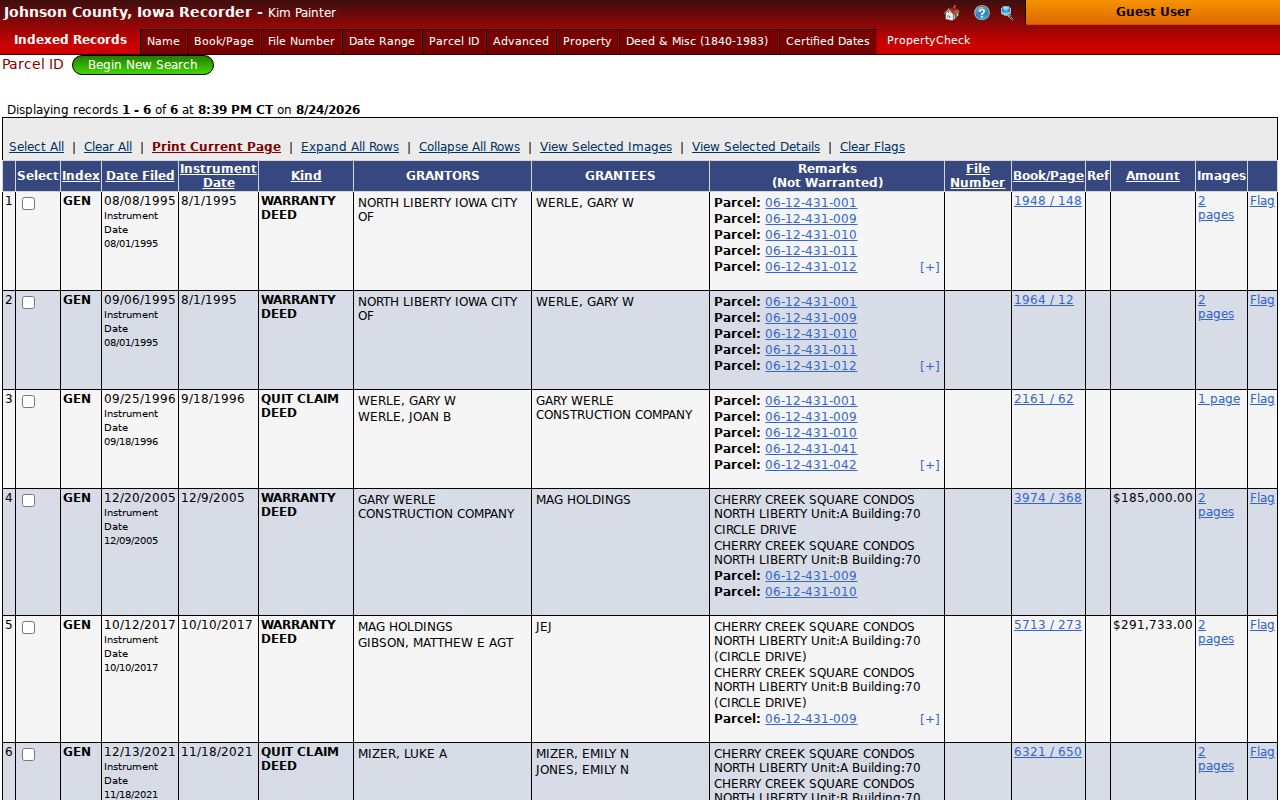Open parcel 06-12-431-041 in record 3
Viewport: 1280px width, 800px height.
click(x=811, y=449)
